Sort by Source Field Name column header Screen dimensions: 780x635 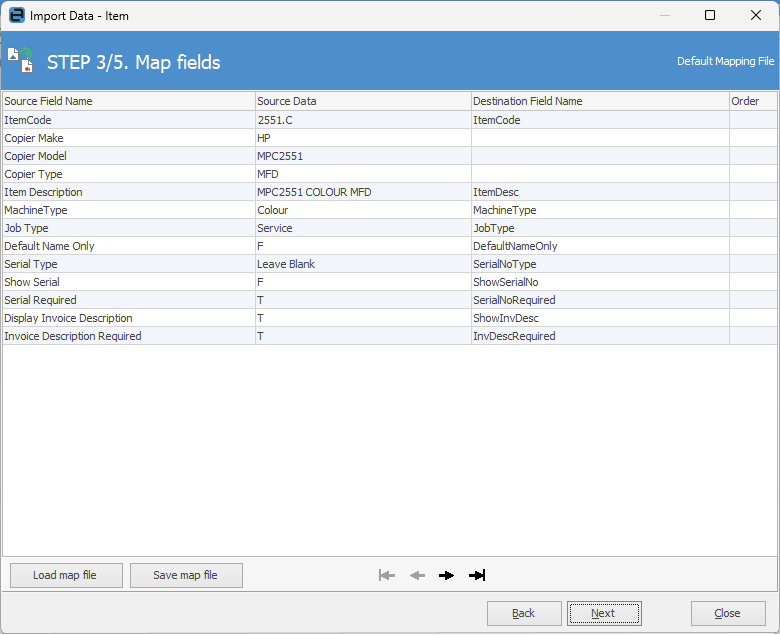pyautogui.click(x=128, y=101)
